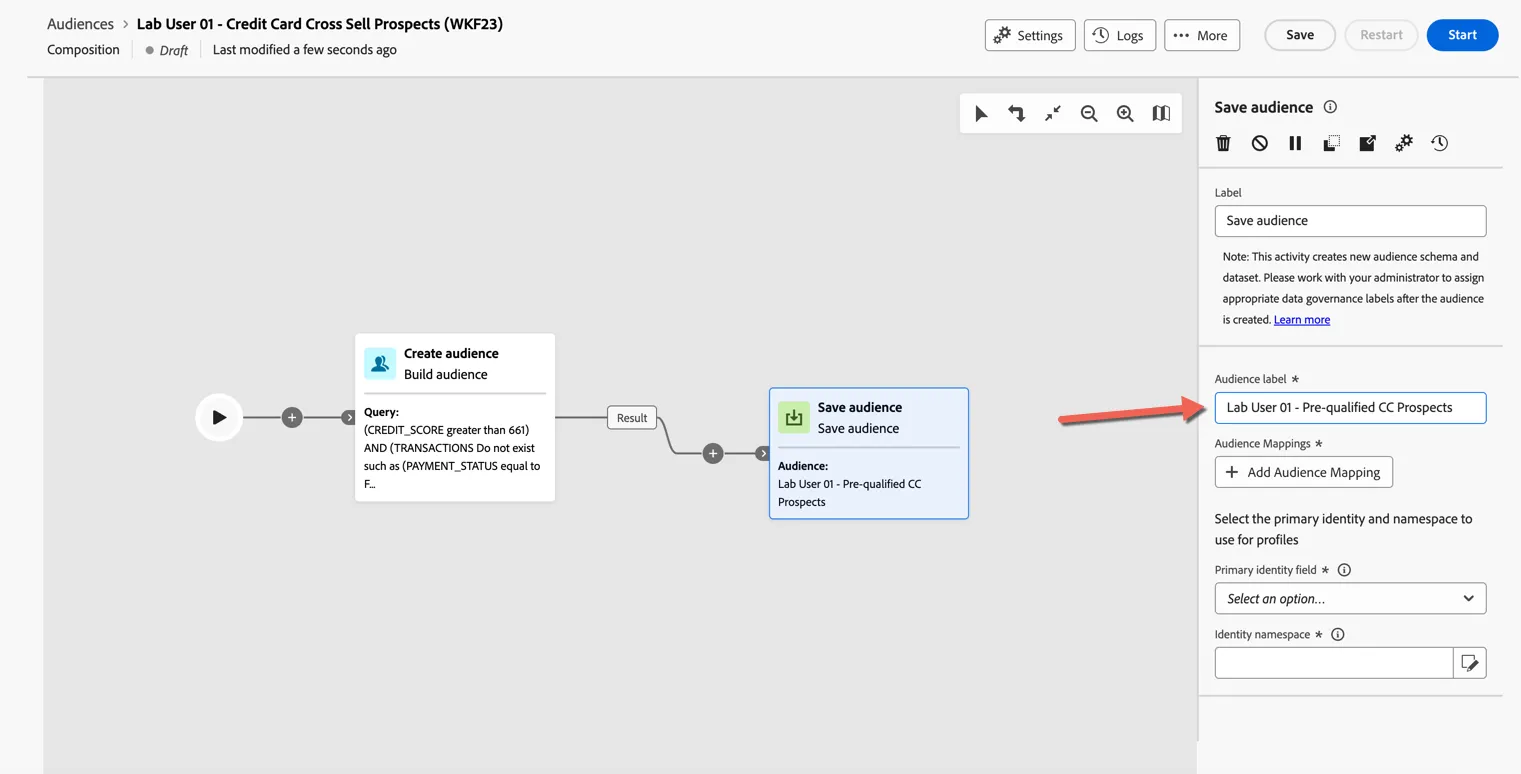Open composition Settings
The image size is (1521, 774).
pos(1030,35)
